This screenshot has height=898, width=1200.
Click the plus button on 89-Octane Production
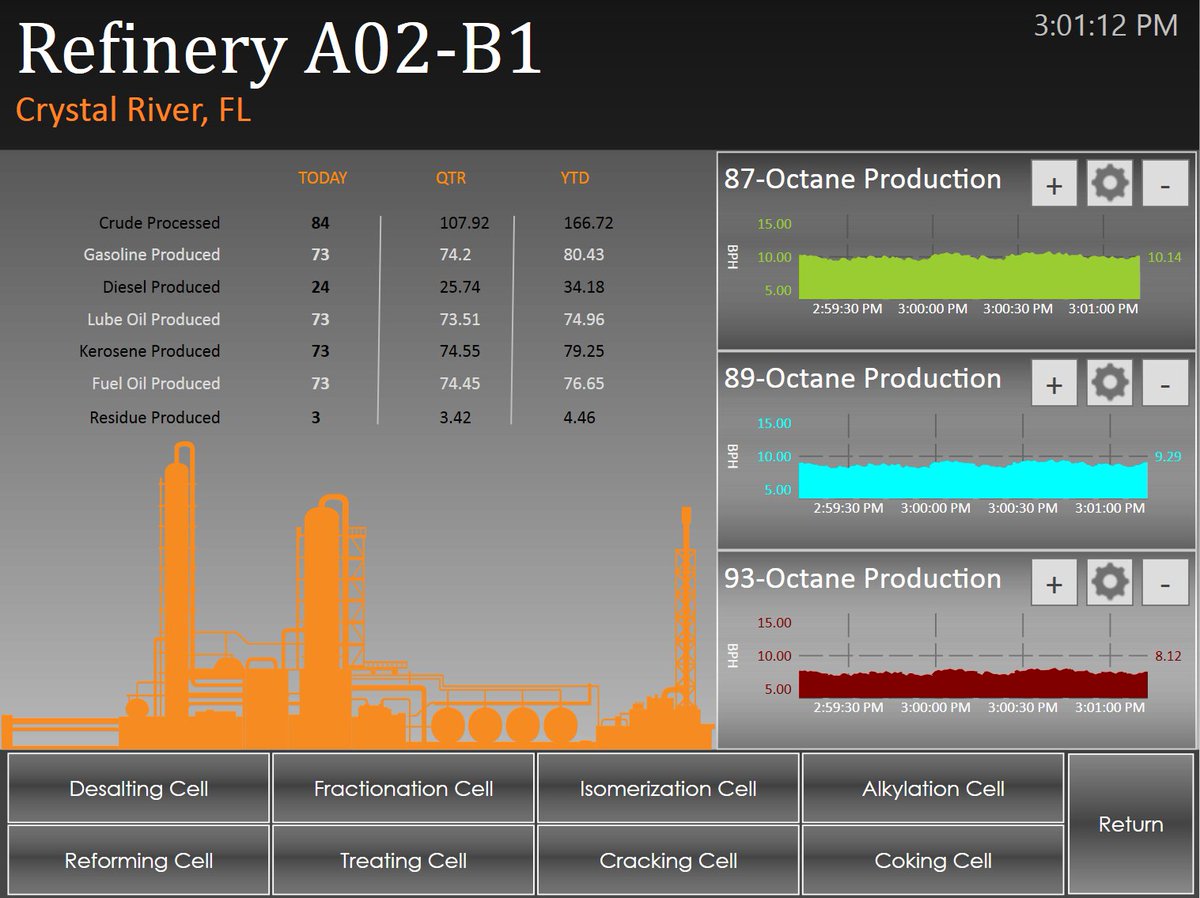coord(1053,383)
